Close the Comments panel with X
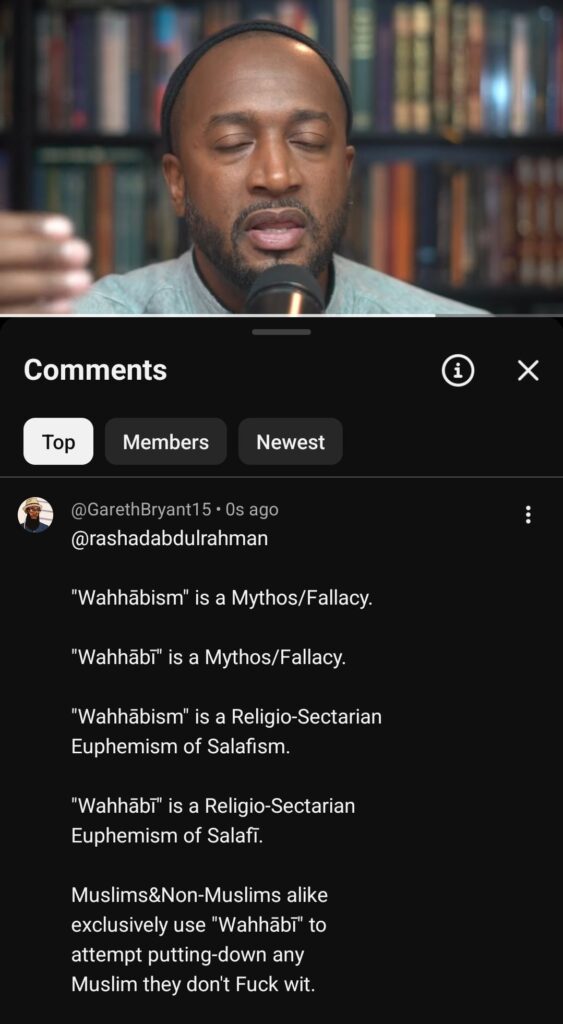This screenshot has height=1024, width=563. click(528, 371)
